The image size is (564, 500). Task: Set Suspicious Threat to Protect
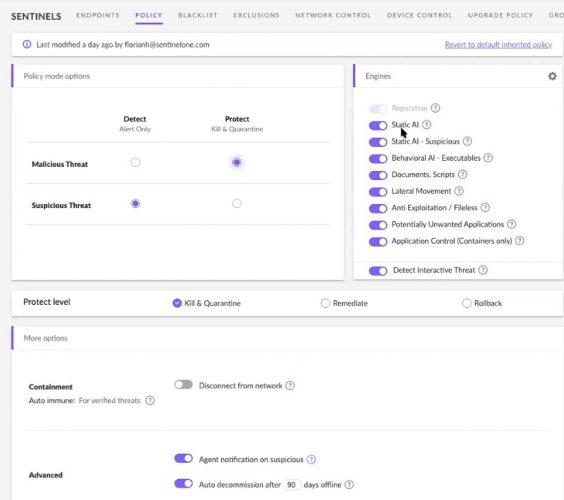coord(236,204)
